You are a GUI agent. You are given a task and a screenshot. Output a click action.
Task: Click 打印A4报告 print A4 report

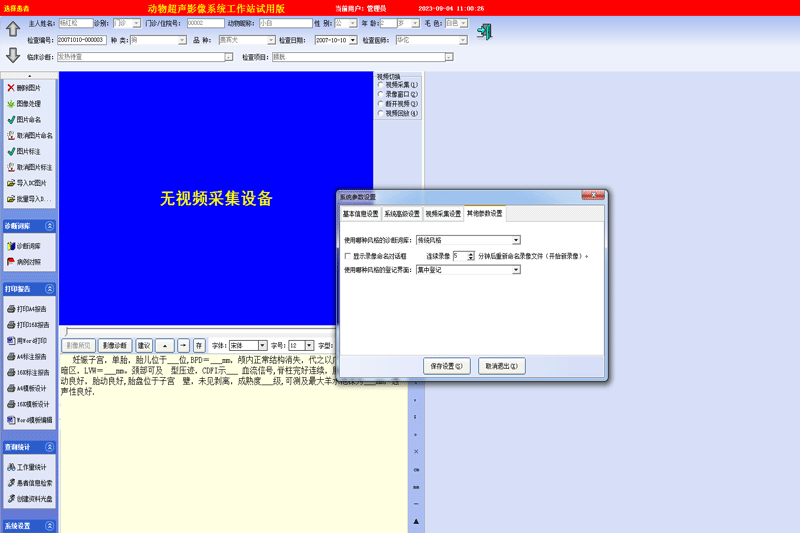click(x=27, y=309)
